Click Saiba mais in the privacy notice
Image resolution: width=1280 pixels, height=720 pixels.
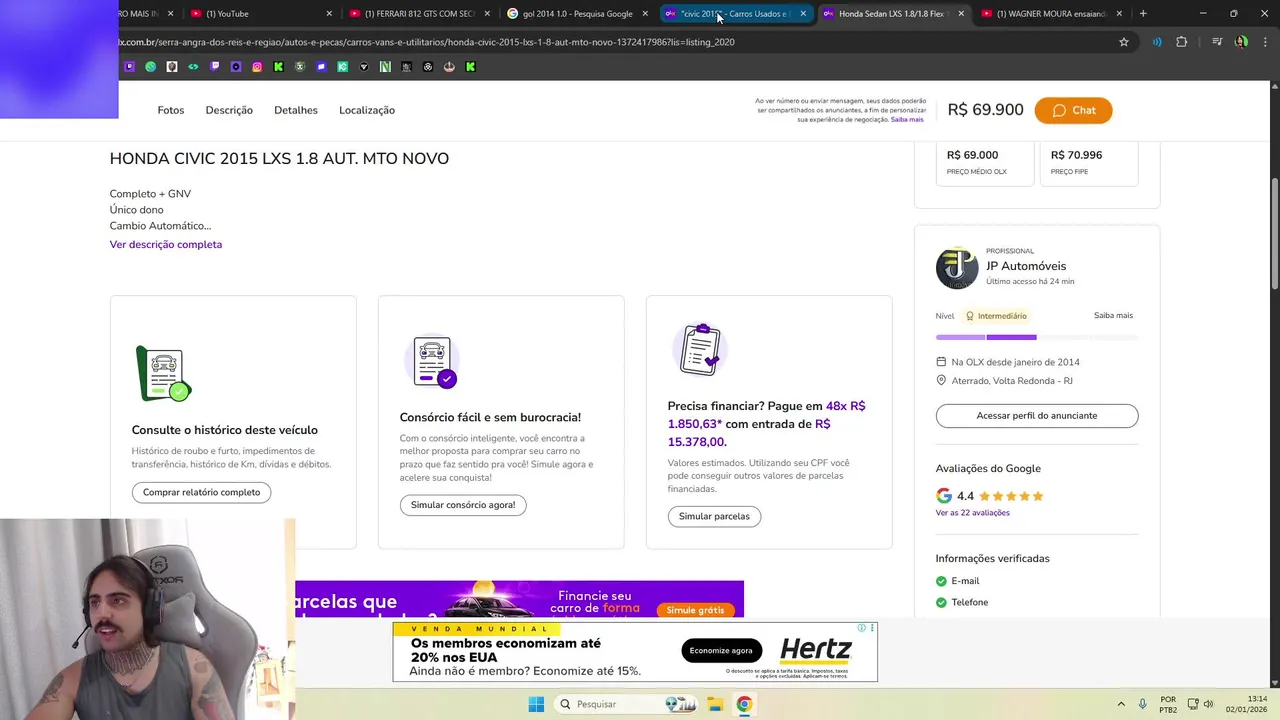(x=907, y=119)
